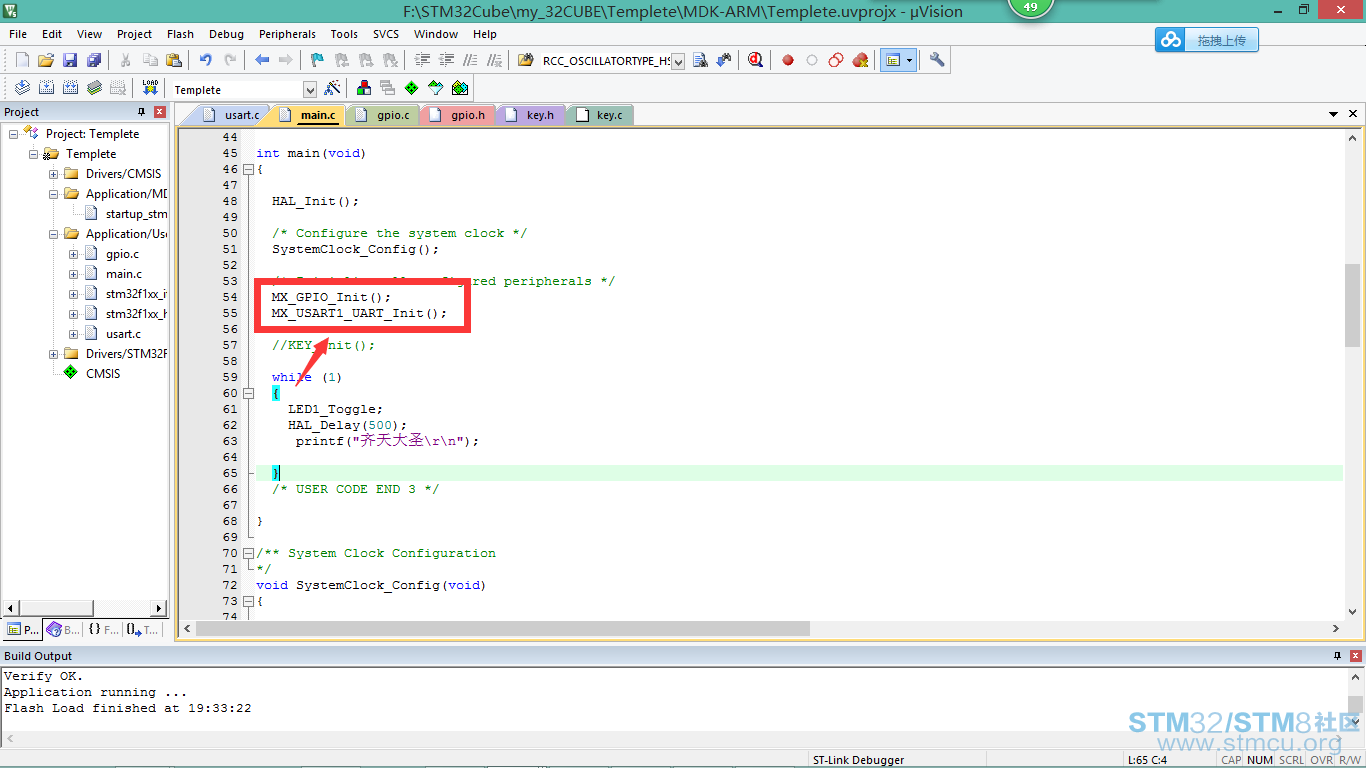Click the Disable All Breakpoints icon

pyautogui.click(x=836, y=60)
